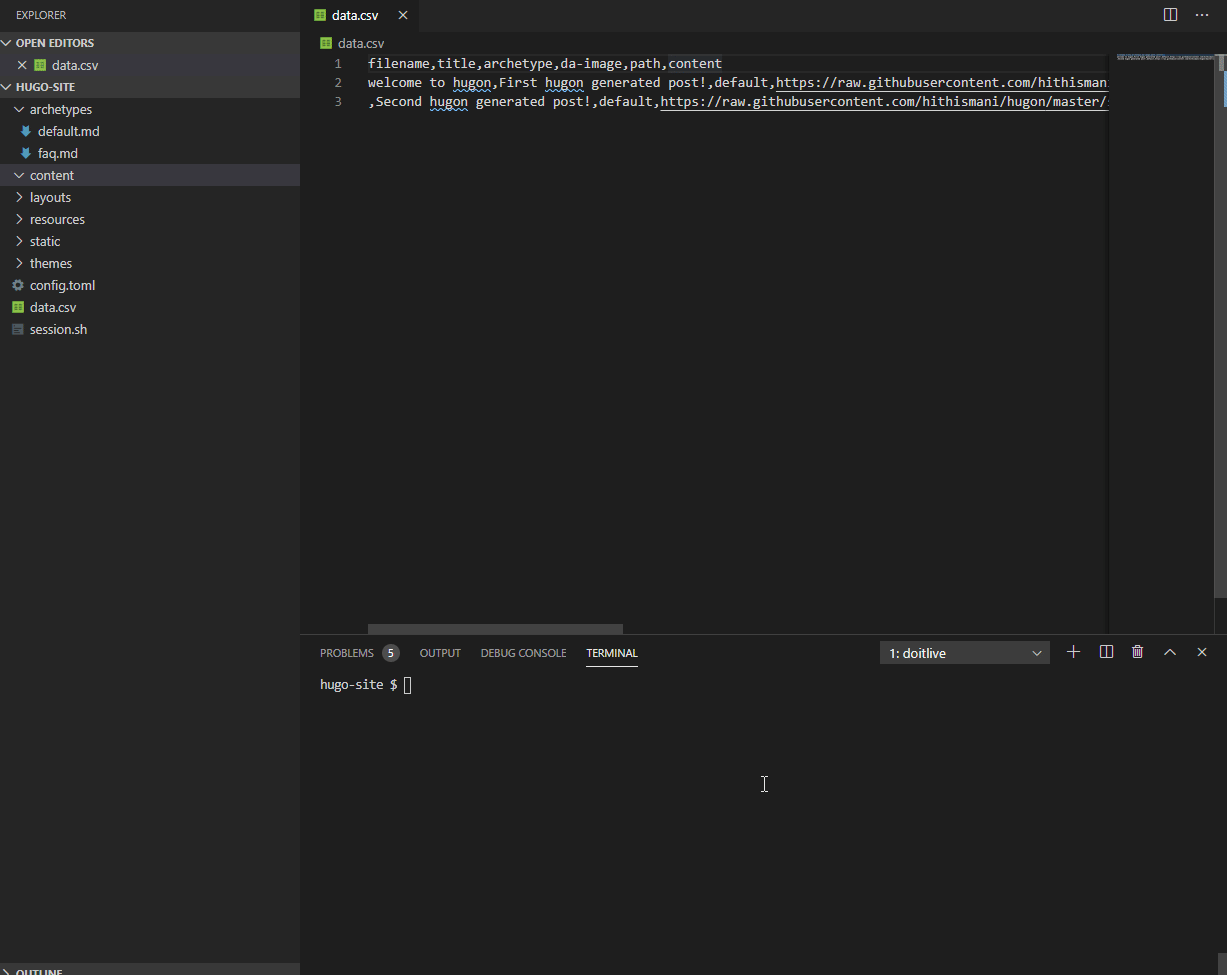Split the terminal with the split icon
This screenshot has height=975, width=1227.
click(x=1105, y=651)
